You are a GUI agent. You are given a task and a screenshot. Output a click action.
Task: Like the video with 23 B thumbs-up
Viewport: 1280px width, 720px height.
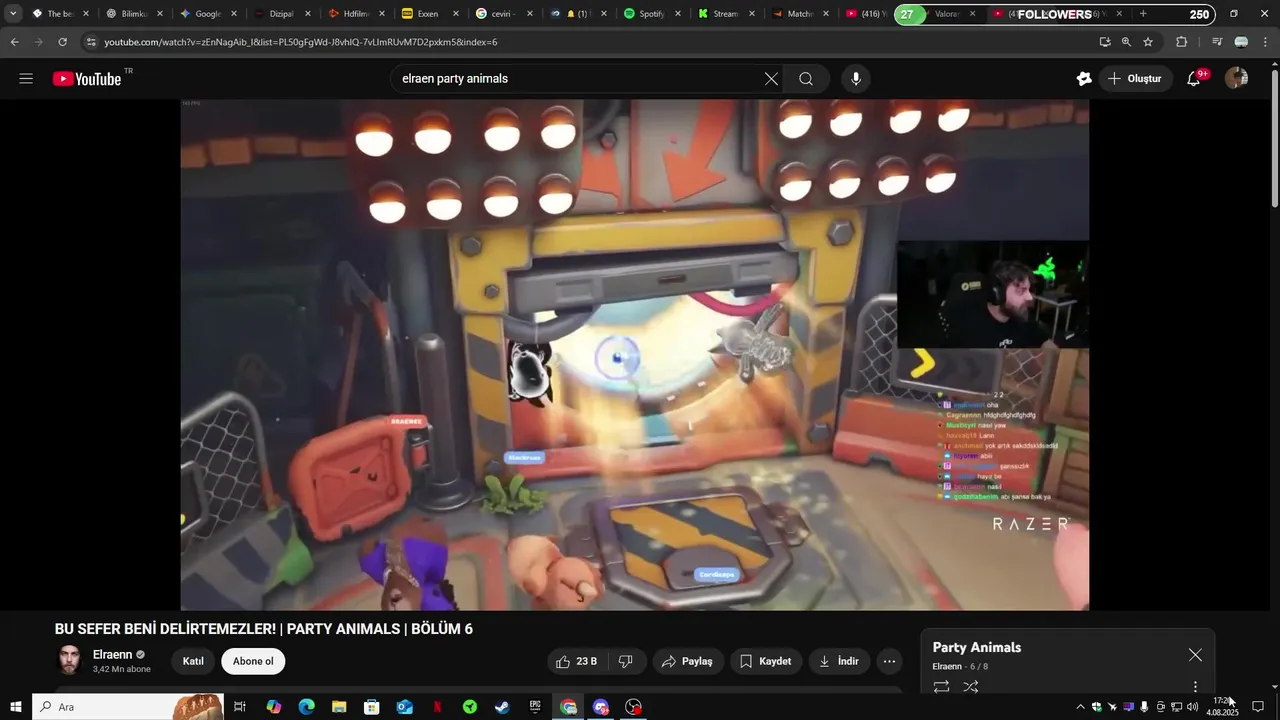pyautogui.click(x=577, y=661)
